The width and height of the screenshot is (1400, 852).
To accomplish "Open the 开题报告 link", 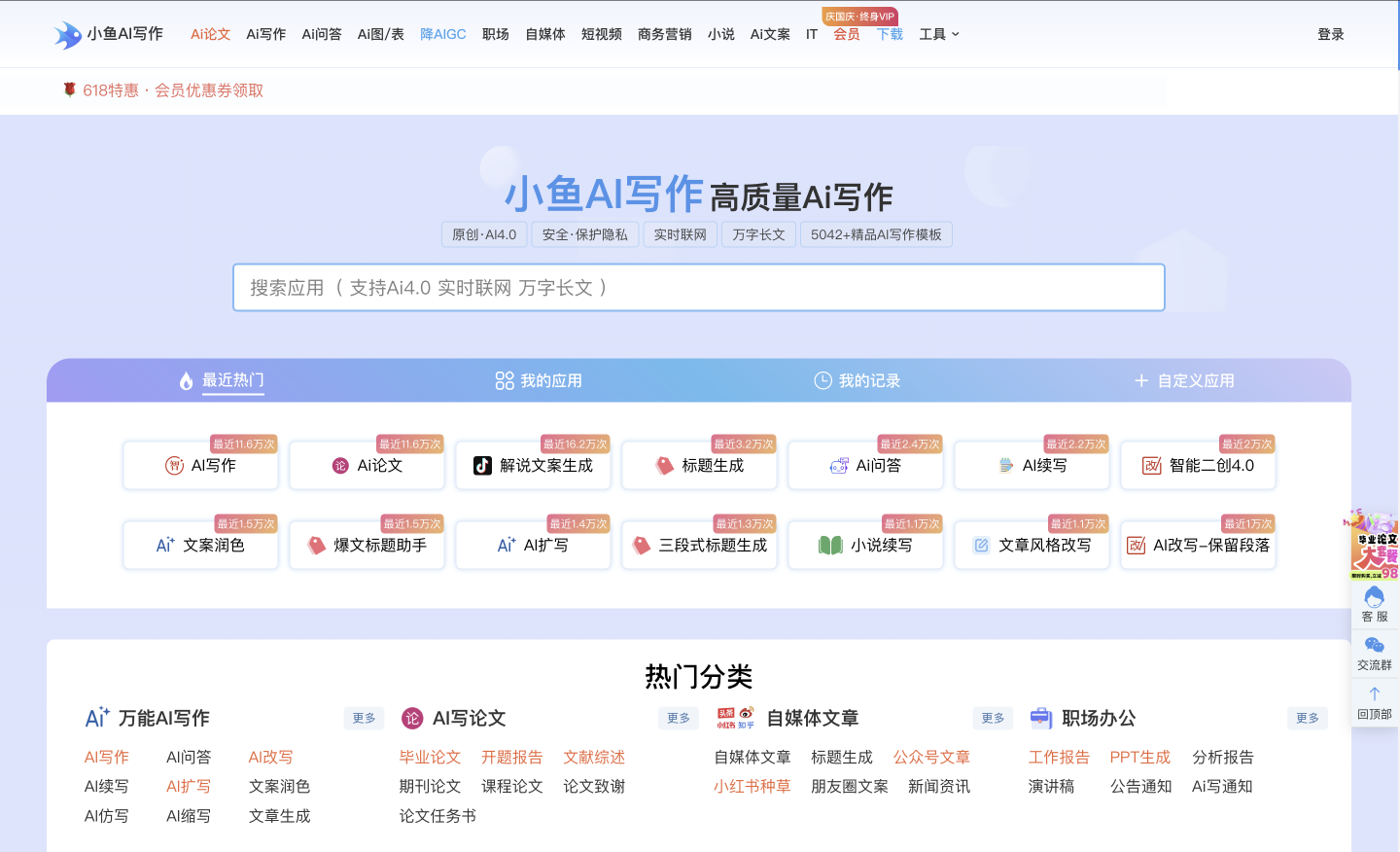I will click(512, 757).
